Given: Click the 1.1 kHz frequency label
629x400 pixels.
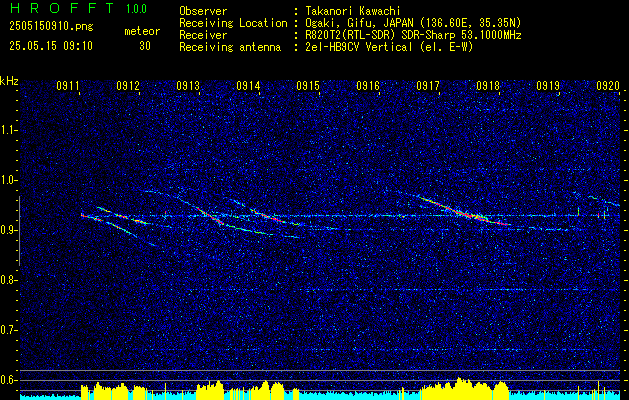Looking at the screenshot, I should [9, 130].
